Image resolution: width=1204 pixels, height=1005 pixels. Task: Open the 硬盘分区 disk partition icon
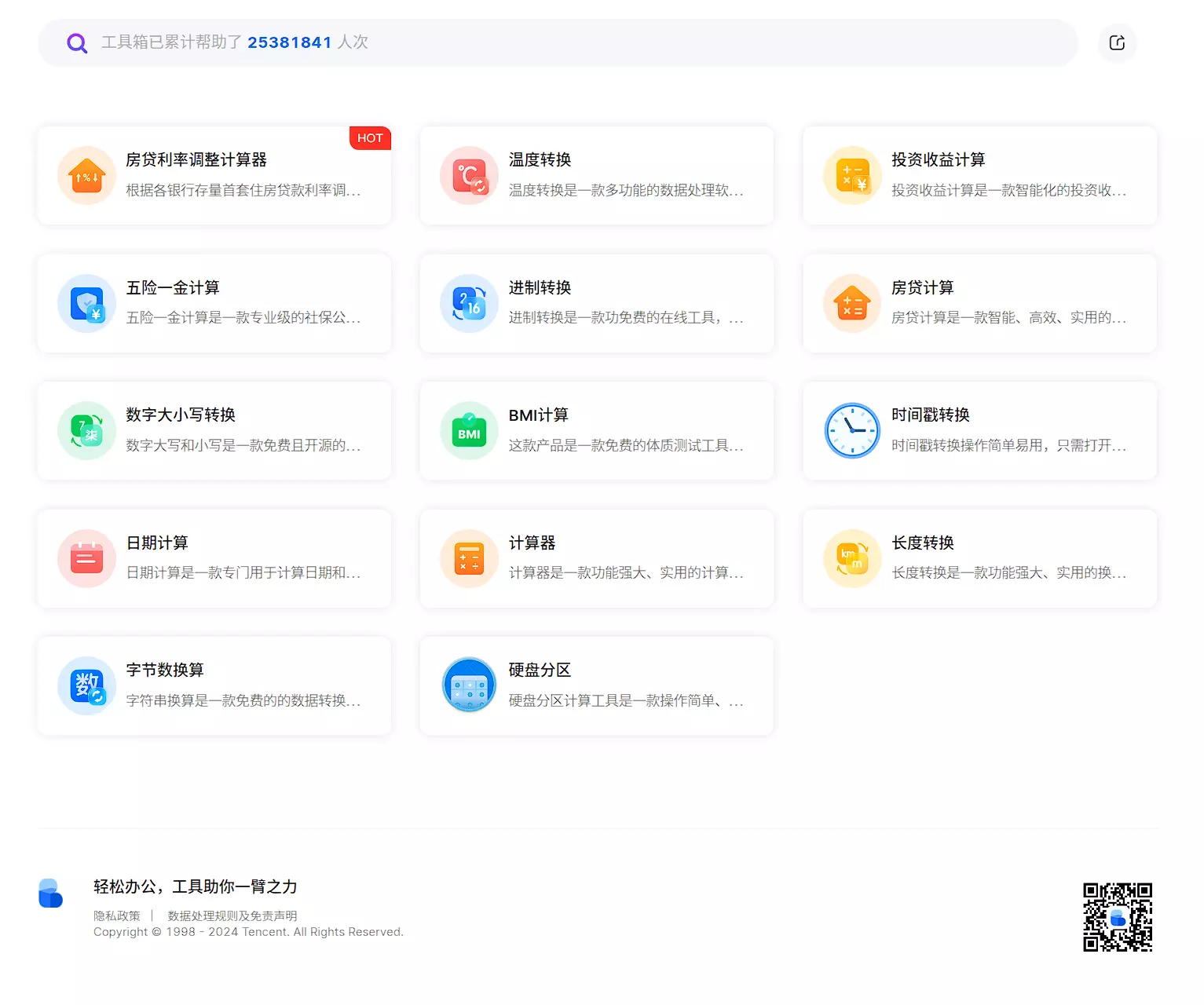(469, 685)
